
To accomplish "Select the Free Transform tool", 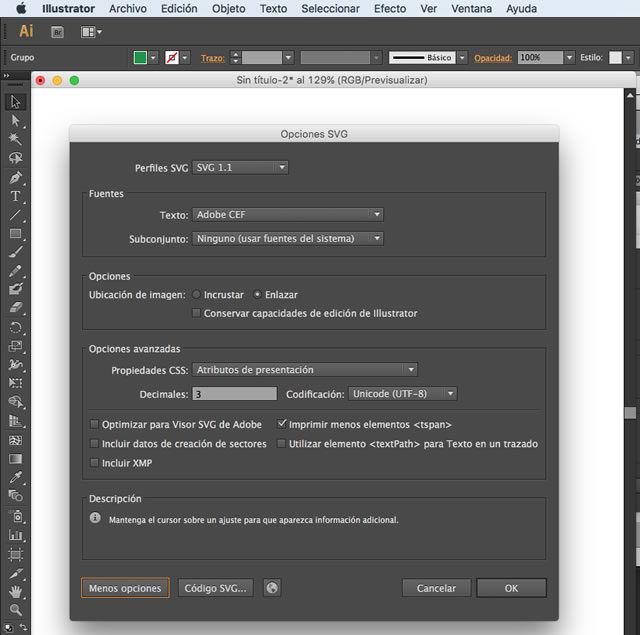I will pyautogui.click(x=16, y=383).
